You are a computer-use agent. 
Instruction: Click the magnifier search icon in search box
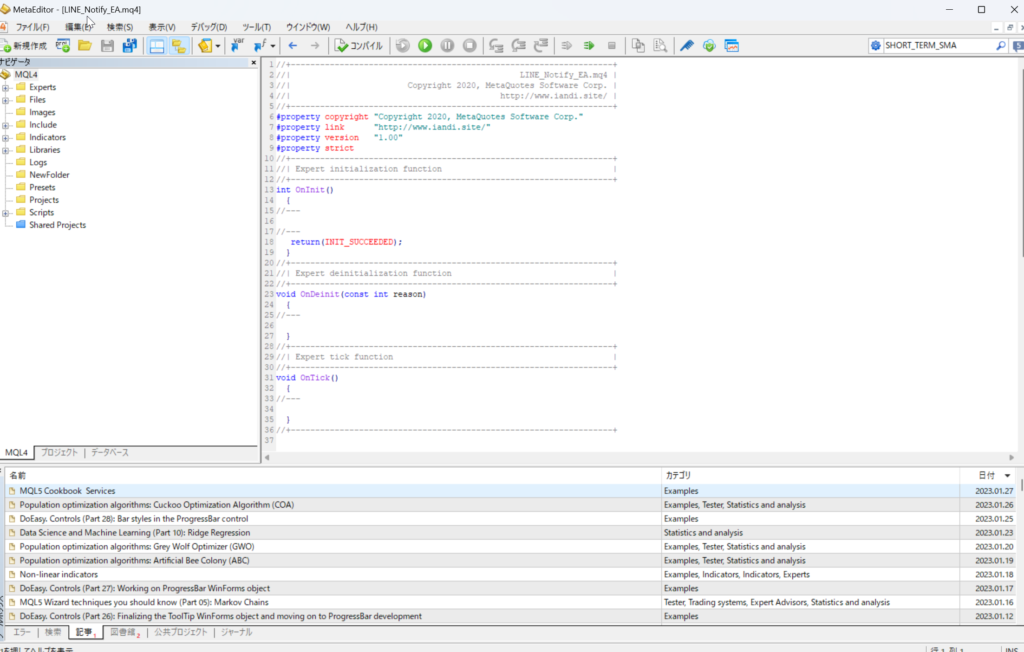(x=1000, y=46)
